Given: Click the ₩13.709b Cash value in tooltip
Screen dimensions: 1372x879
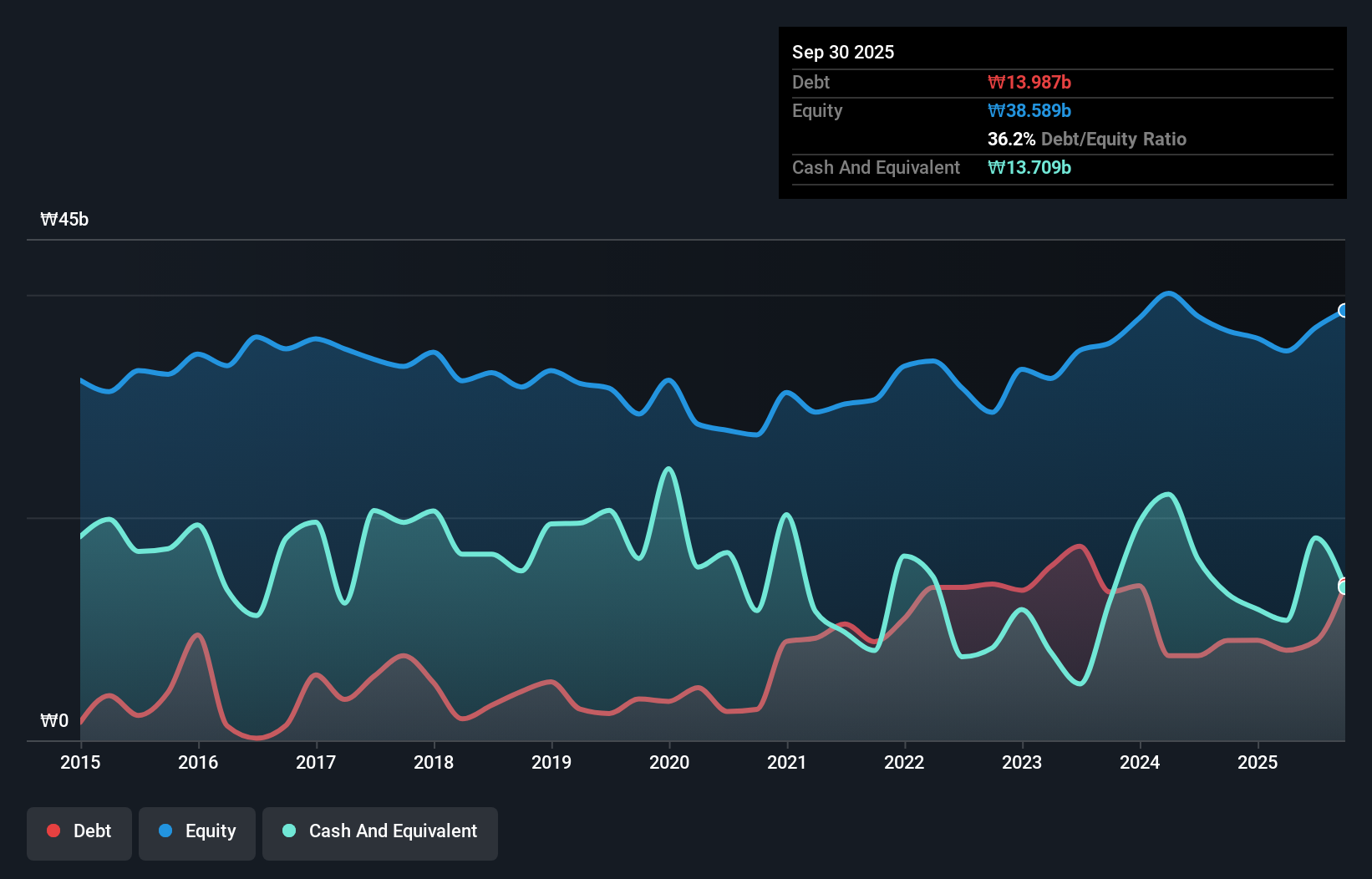Looking at the screenshot, I should click(x=1029, y=167).
